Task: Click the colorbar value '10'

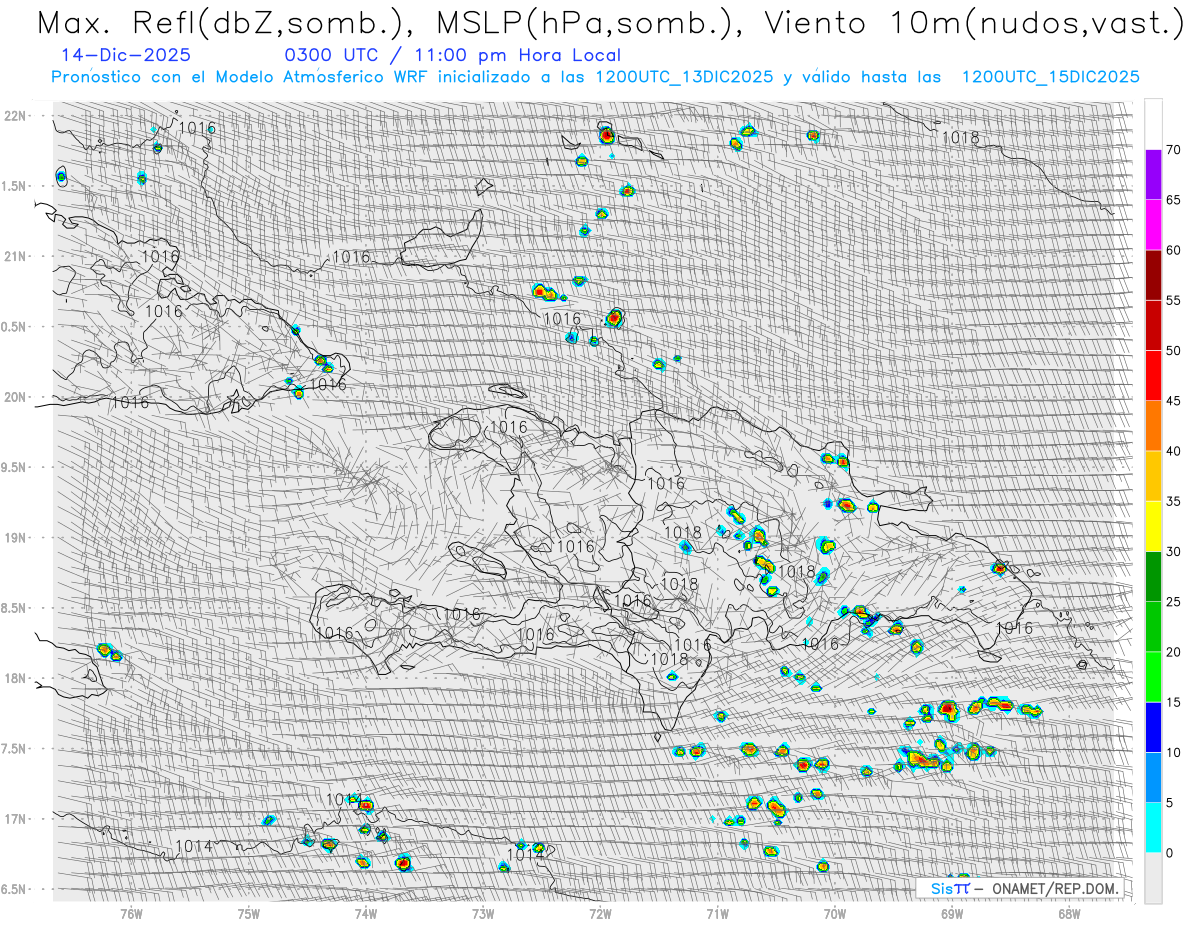Action: [1173, 752]
